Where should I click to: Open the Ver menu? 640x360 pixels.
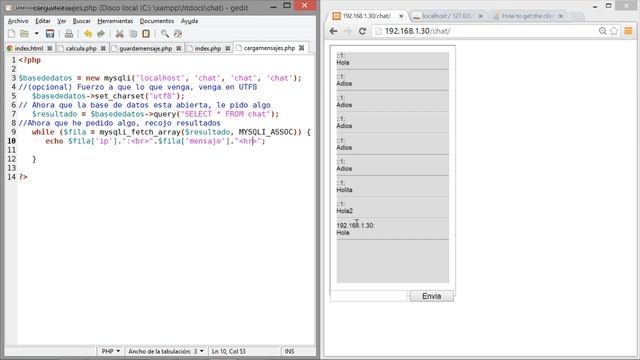pos(62,21)
